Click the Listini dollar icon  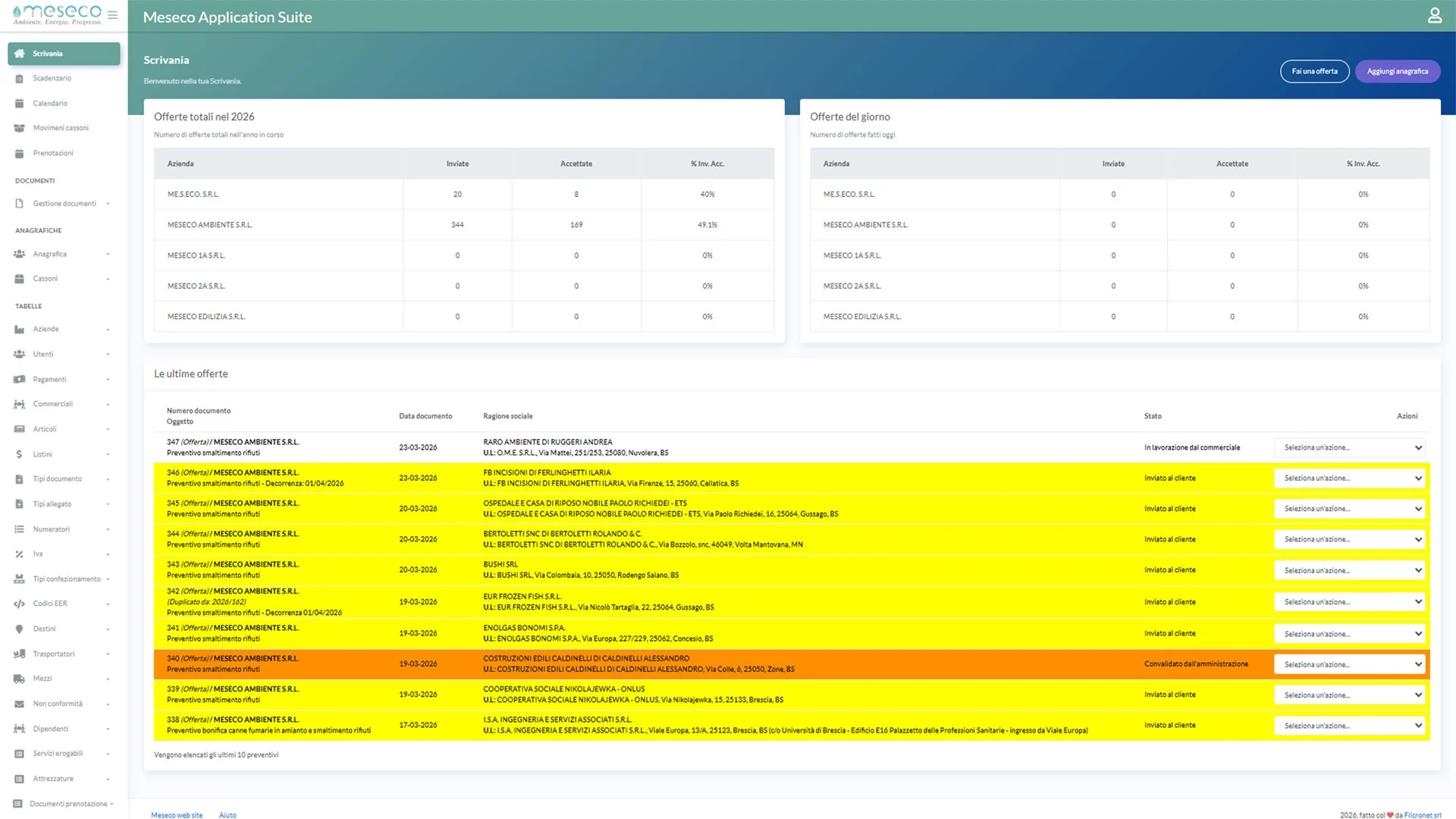click(x=20, y=454)
